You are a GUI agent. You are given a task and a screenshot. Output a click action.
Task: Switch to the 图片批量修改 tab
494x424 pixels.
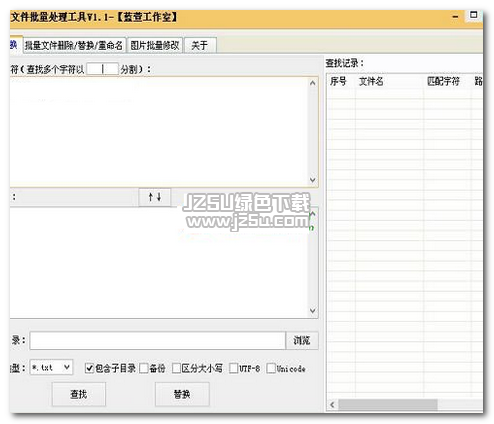[155, 45]
